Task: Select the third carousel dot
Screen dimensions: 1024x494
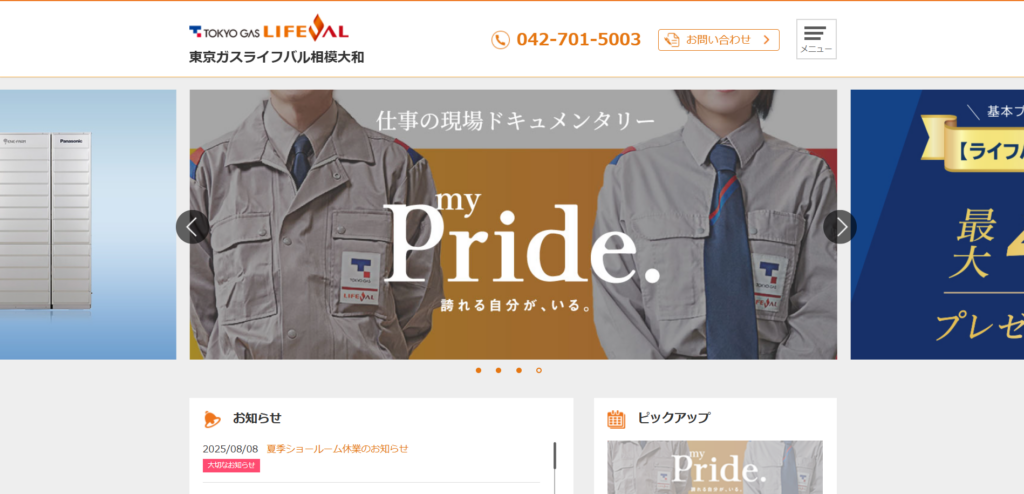Action: [519, 370]
